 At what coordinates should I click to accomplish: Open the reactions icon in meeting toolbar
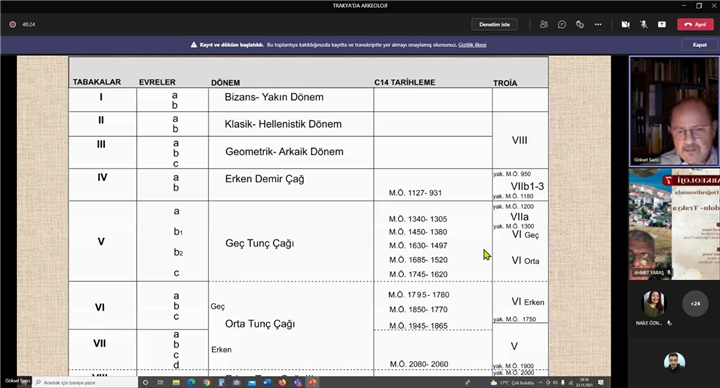(579, 24)
